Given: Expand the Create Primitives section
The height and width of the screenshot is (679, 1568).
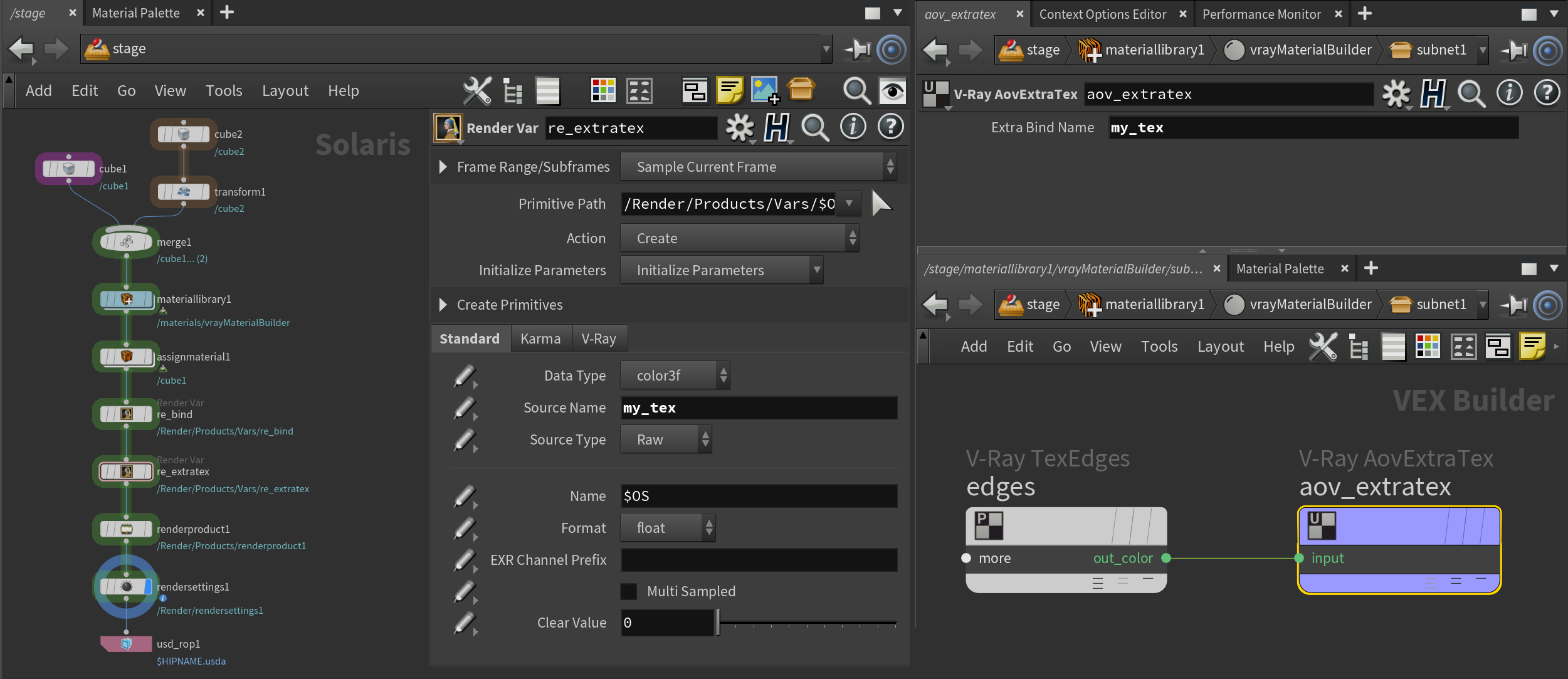Looking at the screenshot, I should [443, 305].
